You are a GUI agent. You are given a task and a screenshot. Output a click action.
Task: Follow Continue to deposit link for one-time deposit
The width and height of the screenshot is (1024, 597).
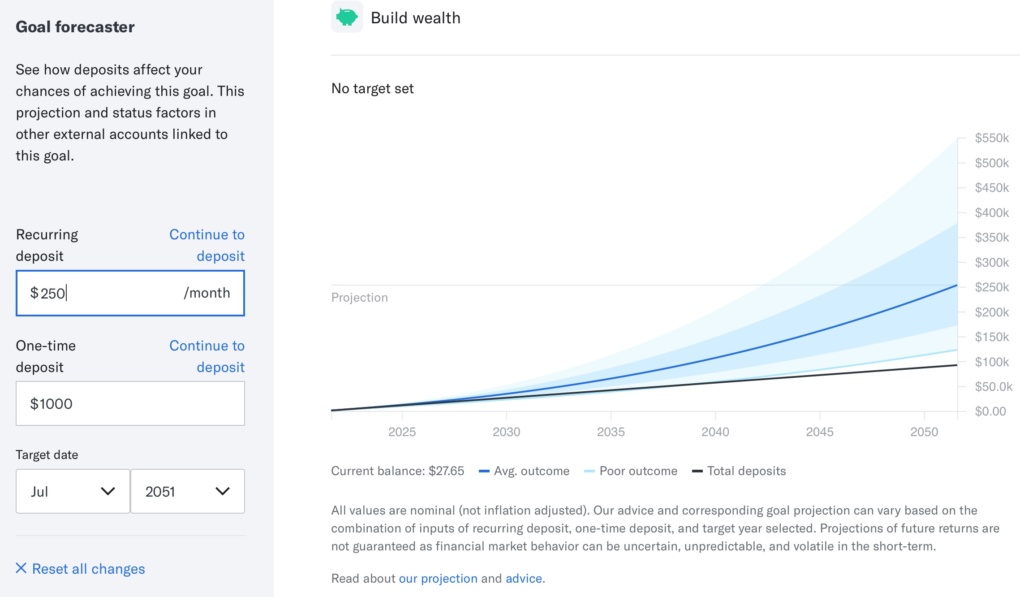207,356
